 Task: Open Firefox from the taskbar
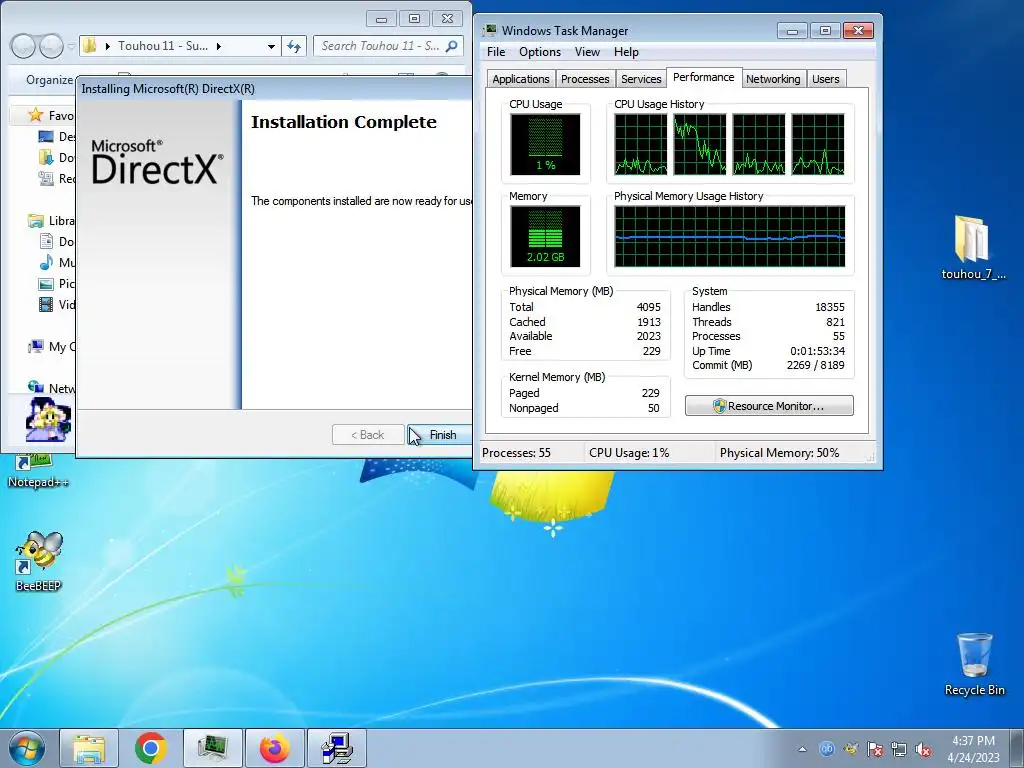coord(275,748)
